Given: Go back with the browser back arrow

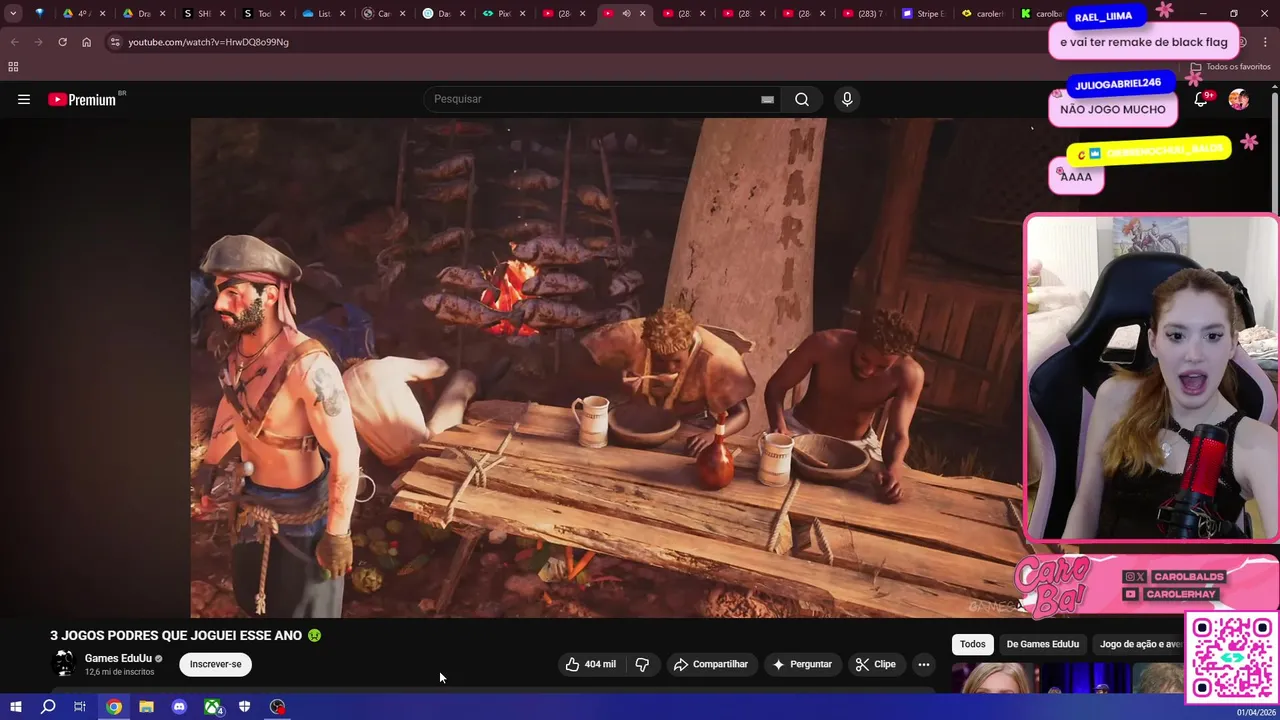Looking at the screenshot, I should (14, 42).
